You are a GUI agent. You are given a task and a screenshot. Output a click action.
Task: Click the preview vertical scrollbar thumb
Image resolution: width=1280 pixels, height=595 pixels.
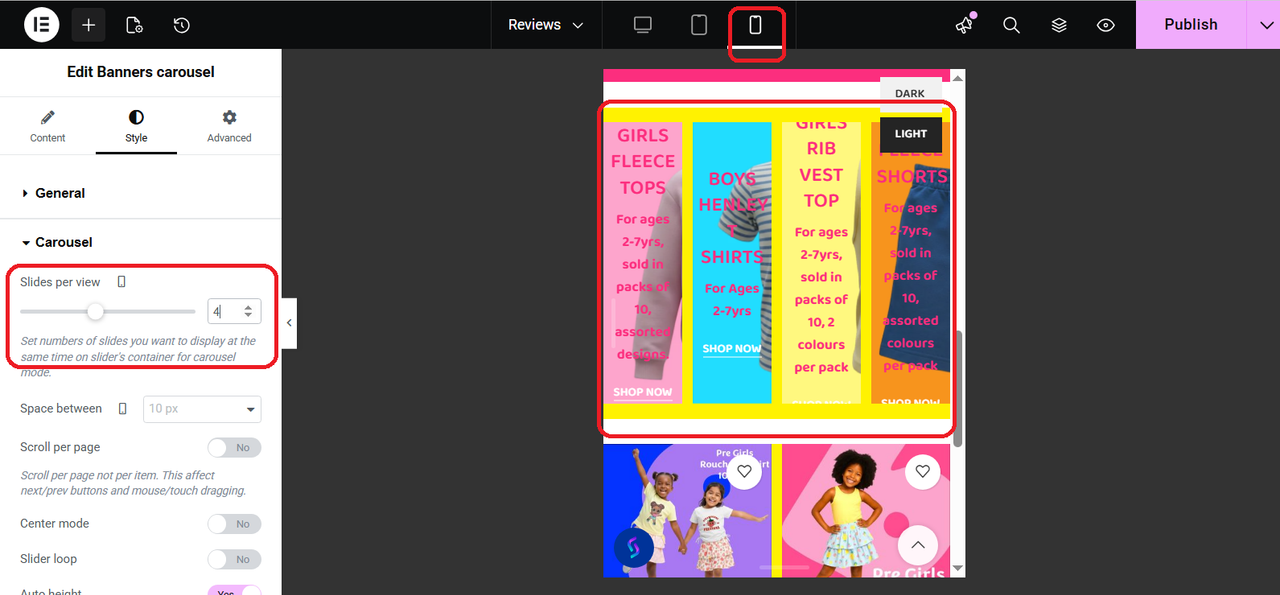point(958,389)
